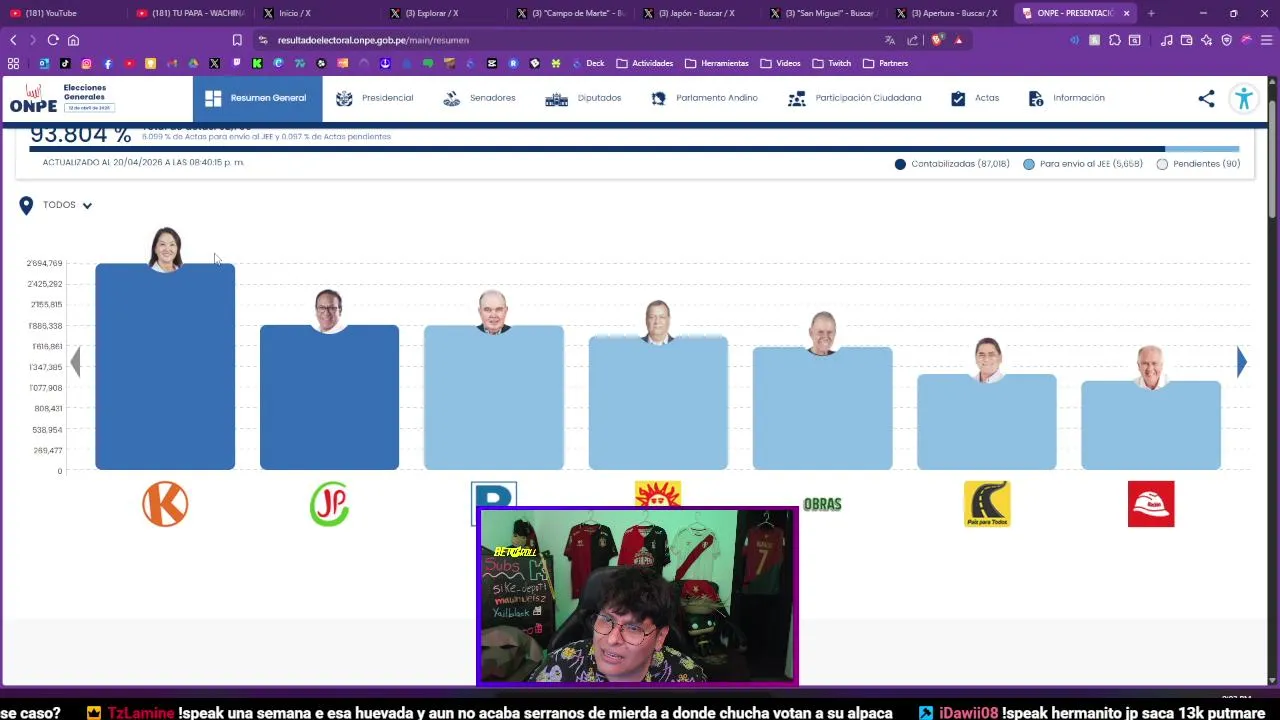Open the Instagram bookmark icon
The image size is (1280, 720).
point(86,63)
